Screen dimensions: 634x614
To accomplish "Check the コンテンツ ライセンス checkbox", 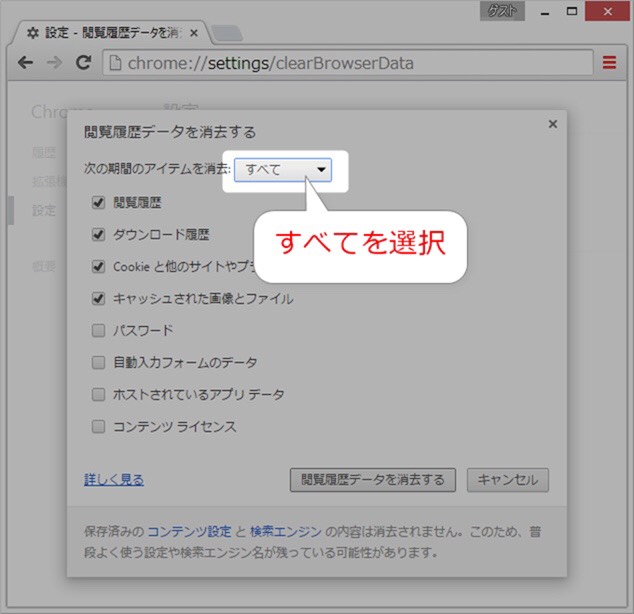I will (98, 426).
